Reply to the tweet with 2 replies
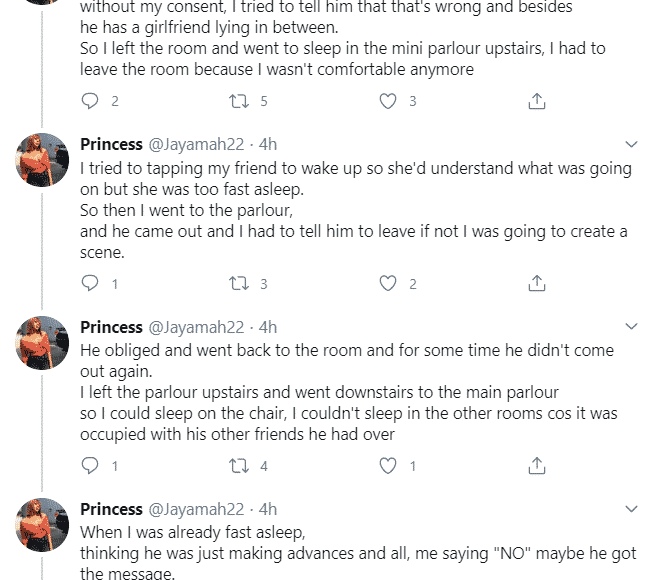 click(x=90, y=101)
